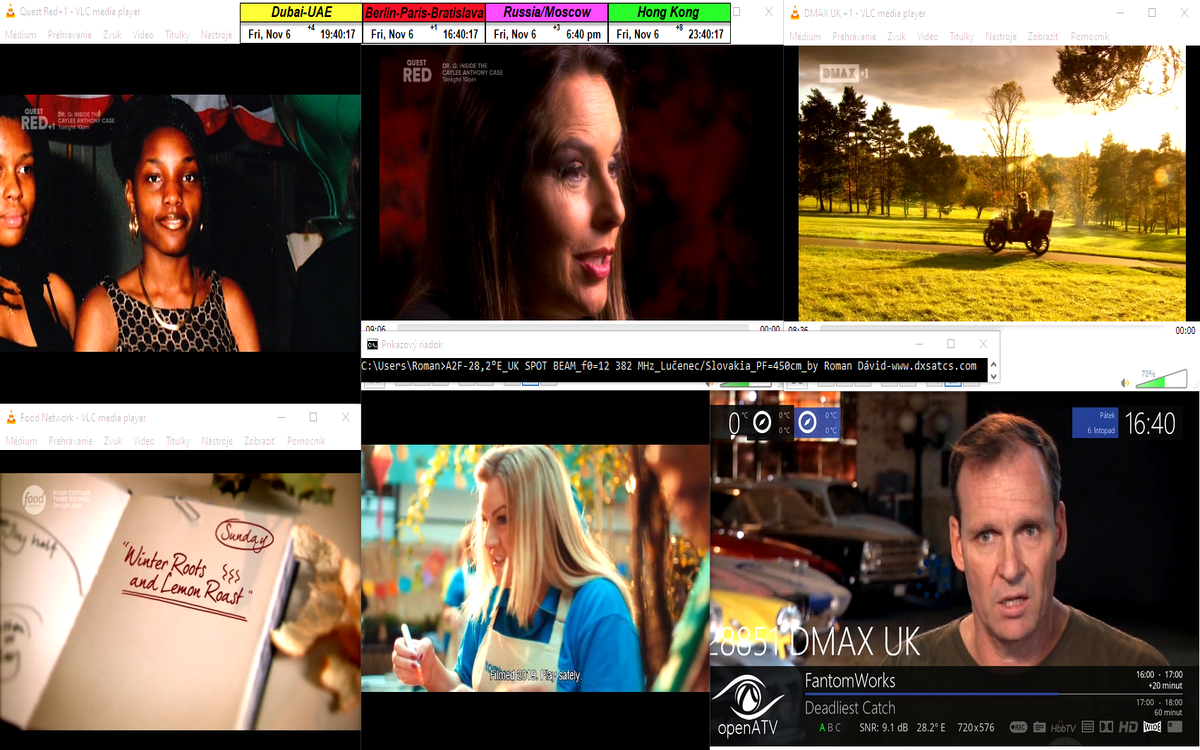Click the VLC cone icon in Food Network window
Screen dimensions: 1200x750
(10, 417)
